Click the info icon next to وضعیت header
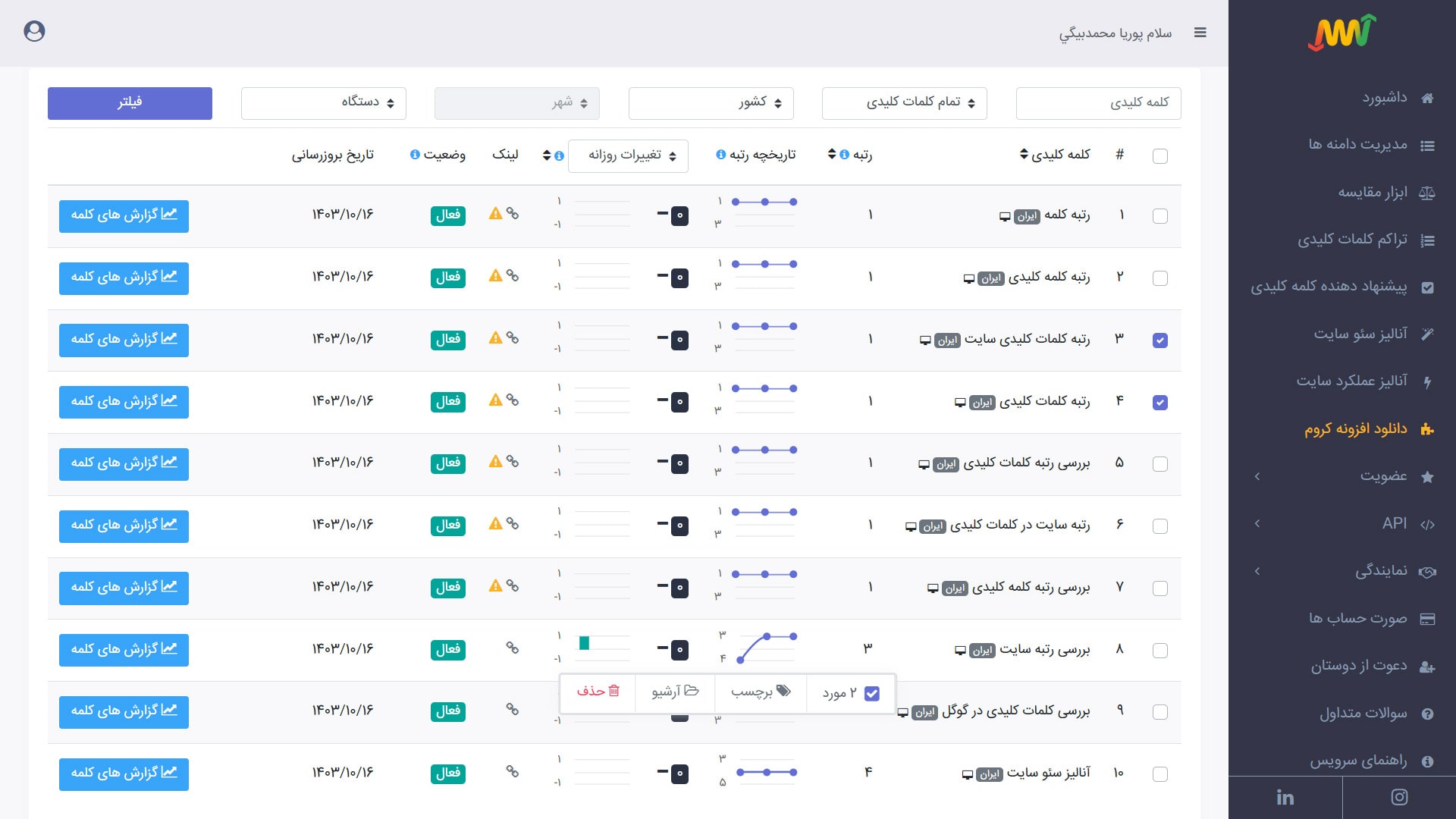The height and width of the screenshot is (819, 1456). 415,155
